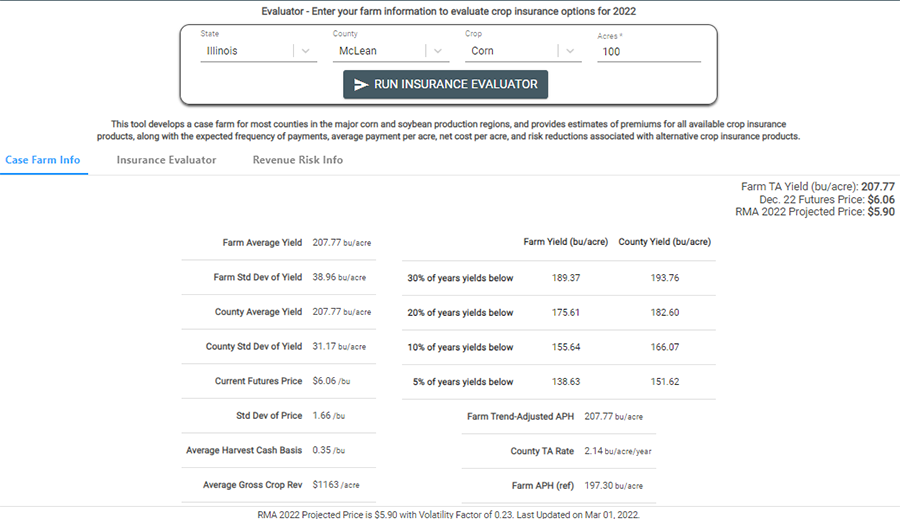Open the County dropdown arrow
The height and width of the screenshot is (519, 900).
pos(438,51)
